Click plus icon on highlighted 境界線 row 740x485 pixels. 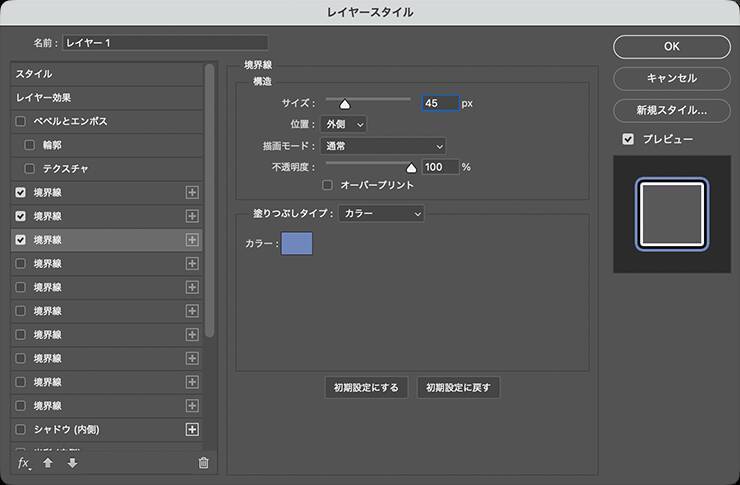[x=192, y=240]
